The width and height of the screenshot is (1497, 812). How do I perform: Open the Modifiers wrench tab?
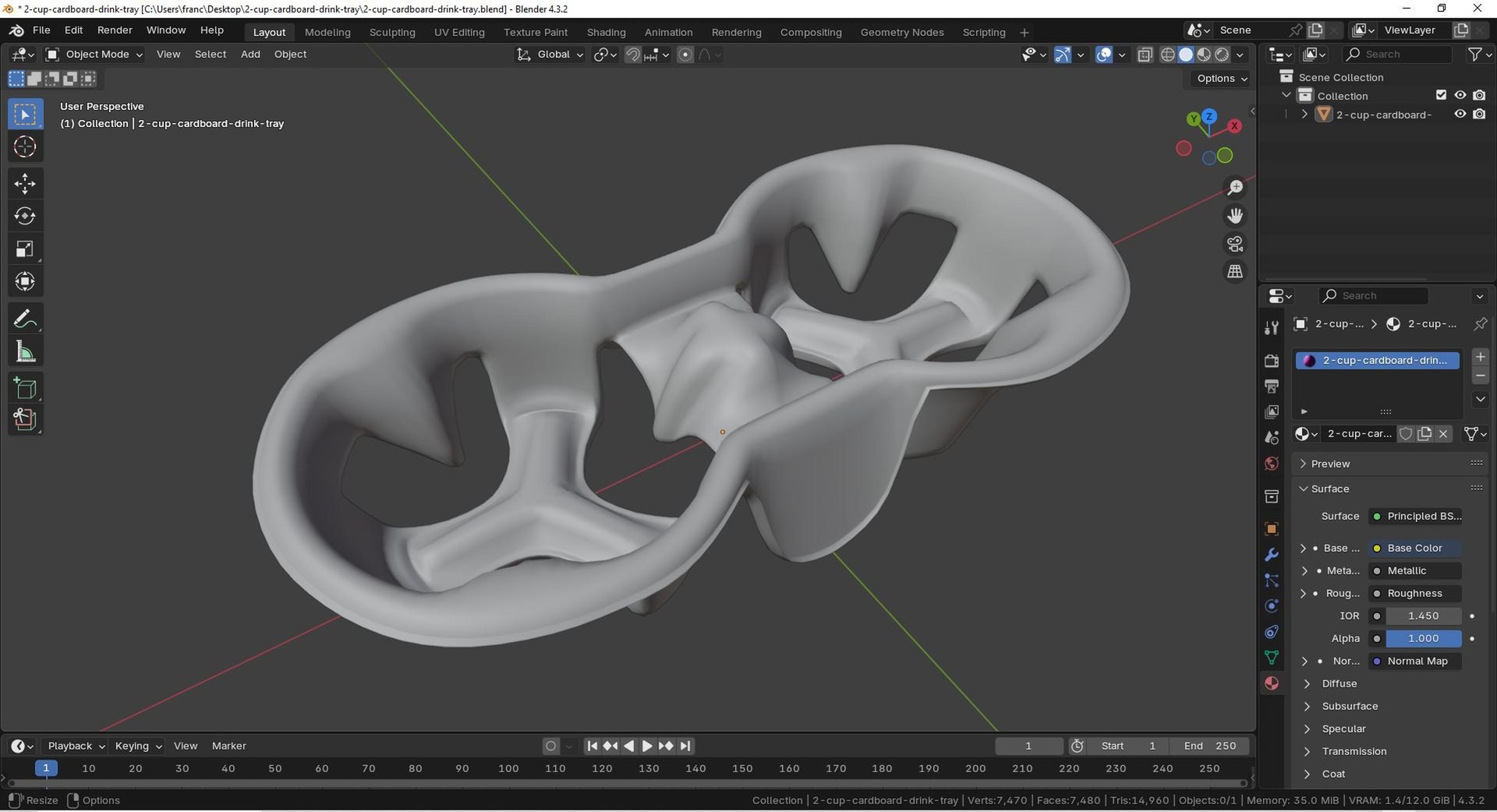point(1272,555)
